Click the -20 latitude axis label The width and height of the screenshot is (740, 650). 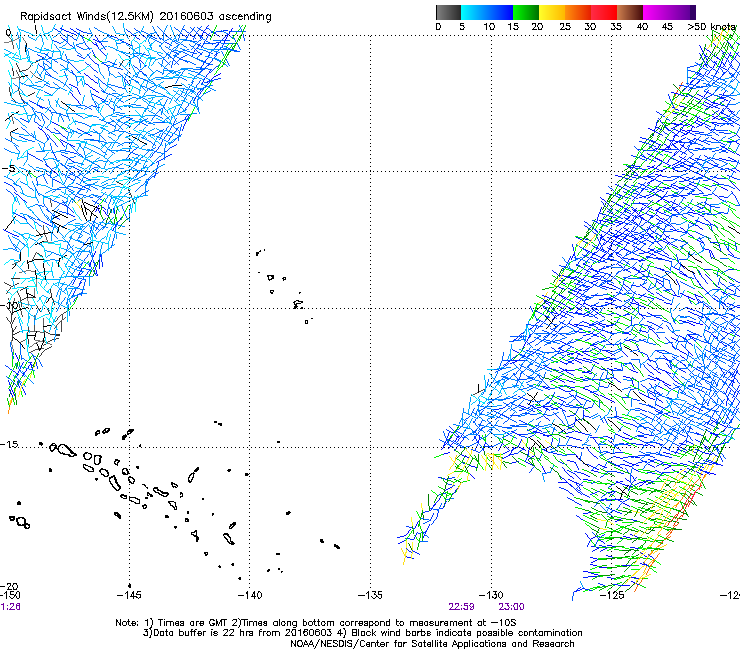click(x=8, y=586)
